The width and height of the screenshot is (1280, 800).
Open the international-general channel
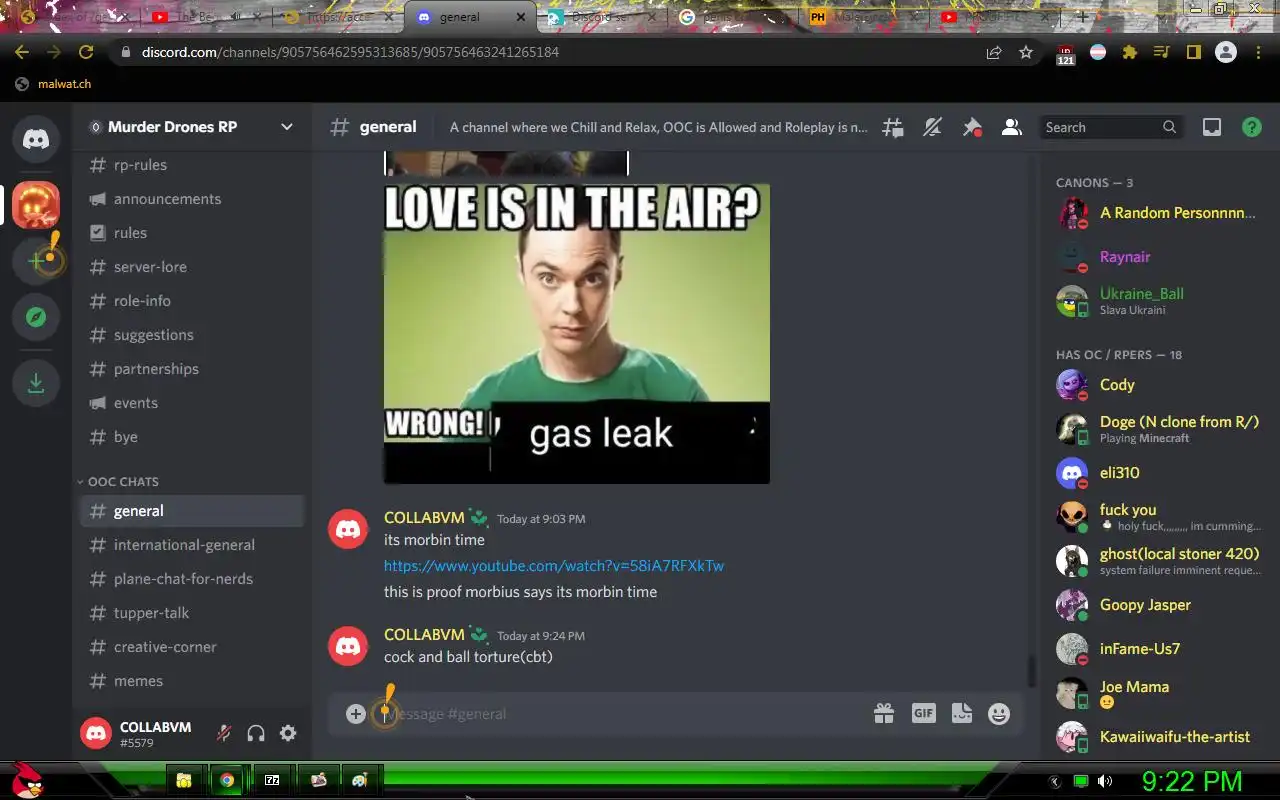pos(192,545)
